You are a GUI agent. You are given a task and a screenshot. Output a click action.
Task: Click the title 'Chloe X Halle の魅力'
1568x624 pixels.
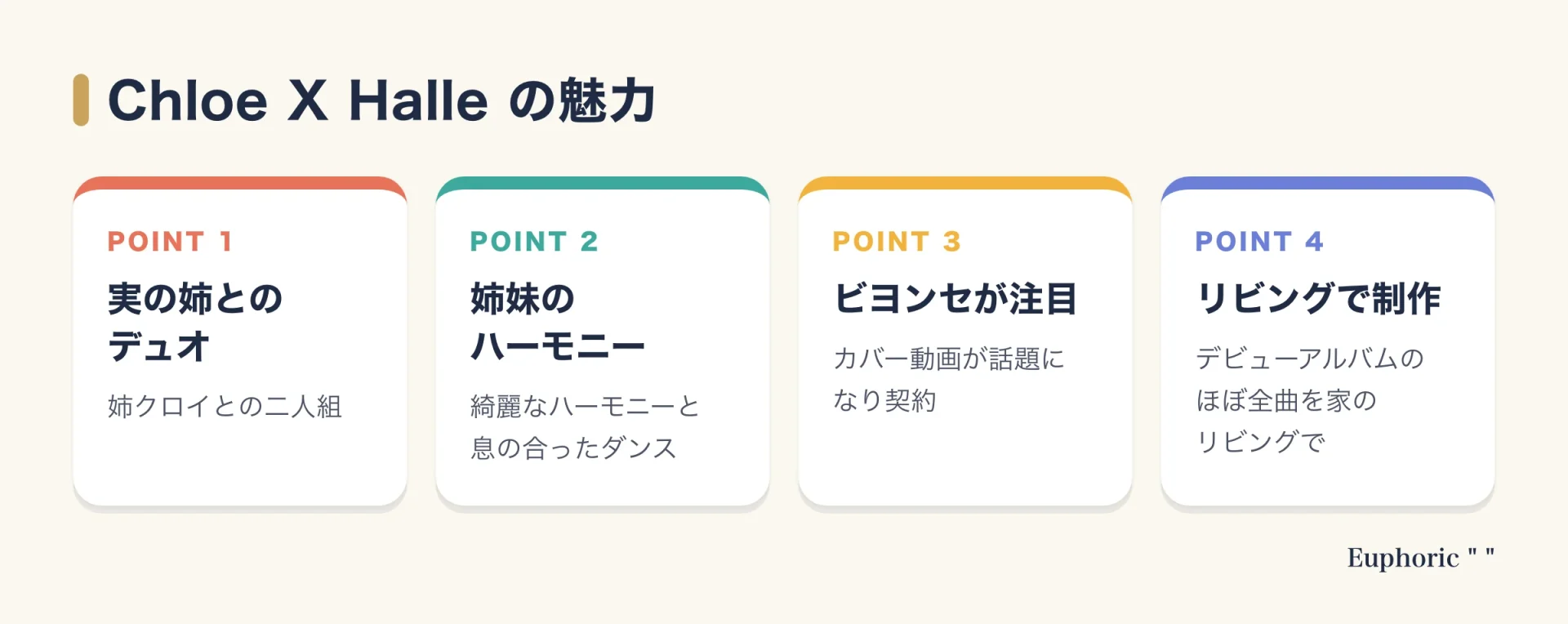pos(381,100)
